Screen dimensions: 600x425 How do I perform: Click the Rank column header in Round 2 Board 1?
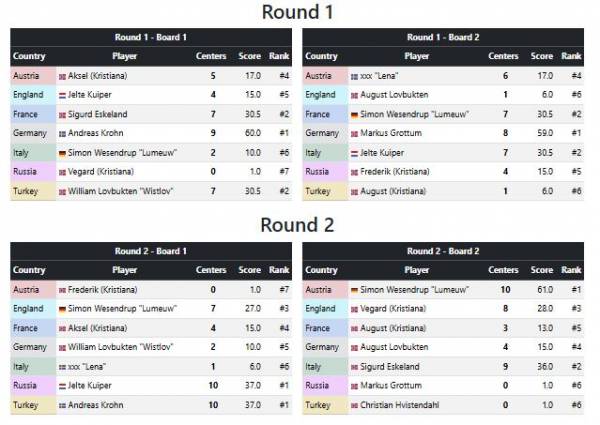pyautogui.click(x=279, y=270)
